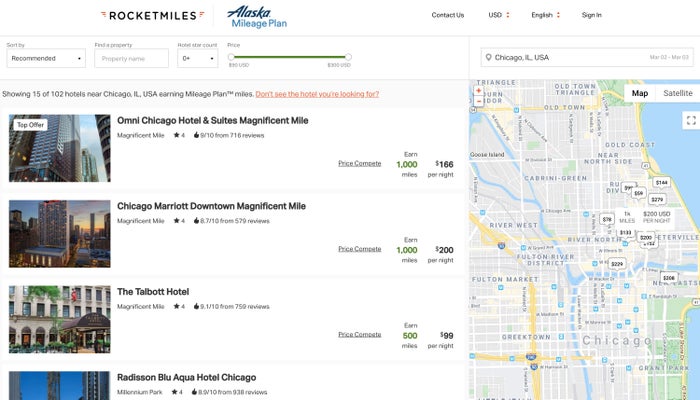Open the English language selector
700x400 pixels.
pyautogui.click(x=546, y=15)
